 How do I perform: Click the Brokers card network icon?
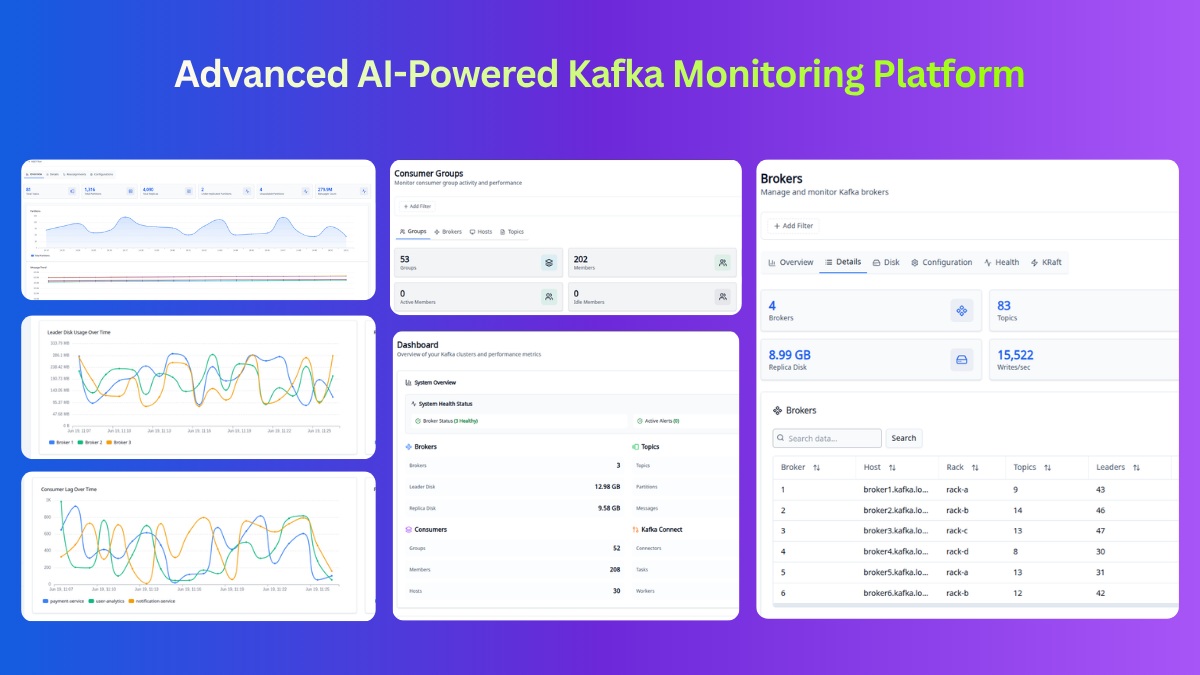click(x=962, y=311)
